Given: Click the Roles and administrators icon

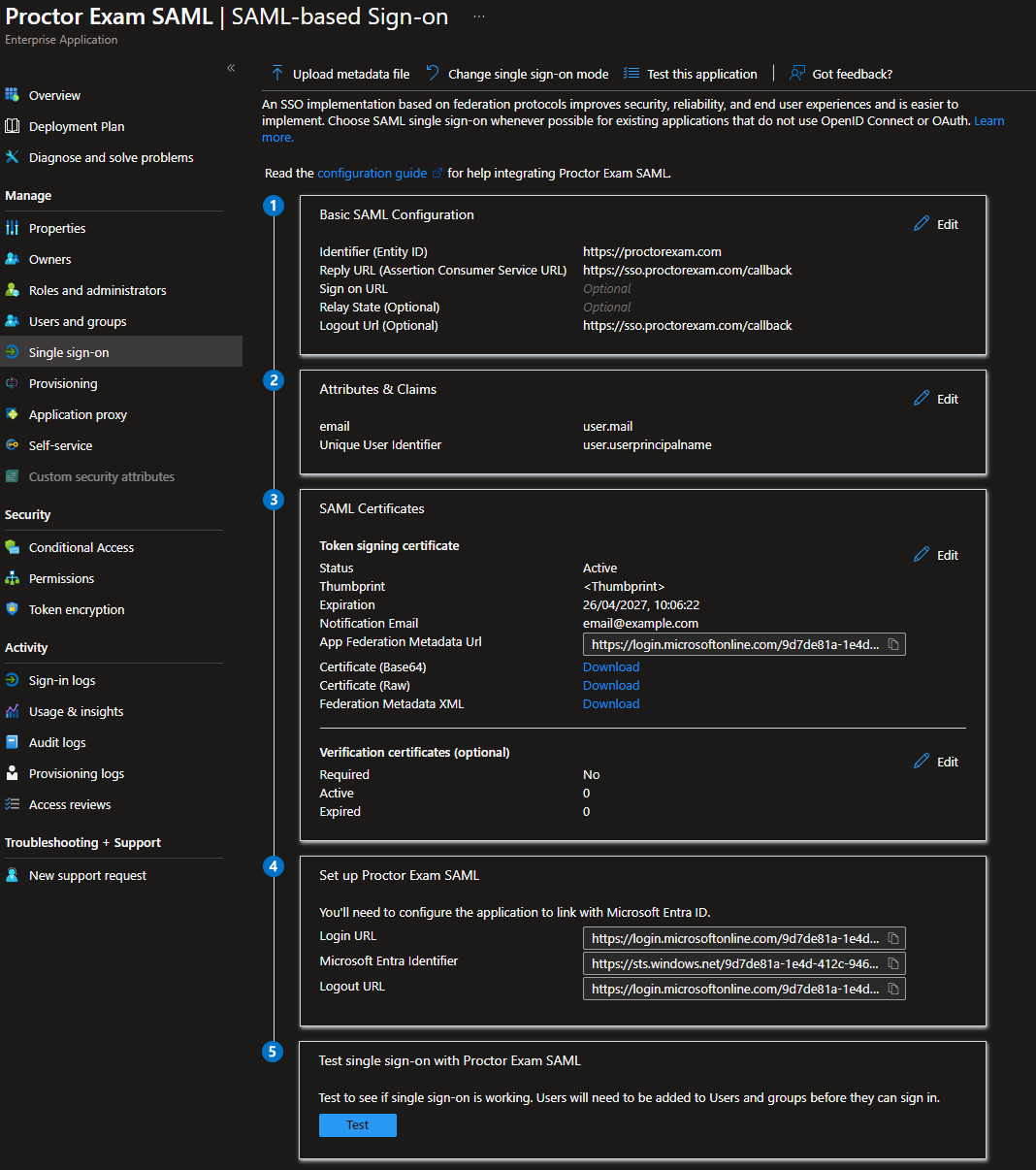Looking at the screenshot, I should coord(13,290).
